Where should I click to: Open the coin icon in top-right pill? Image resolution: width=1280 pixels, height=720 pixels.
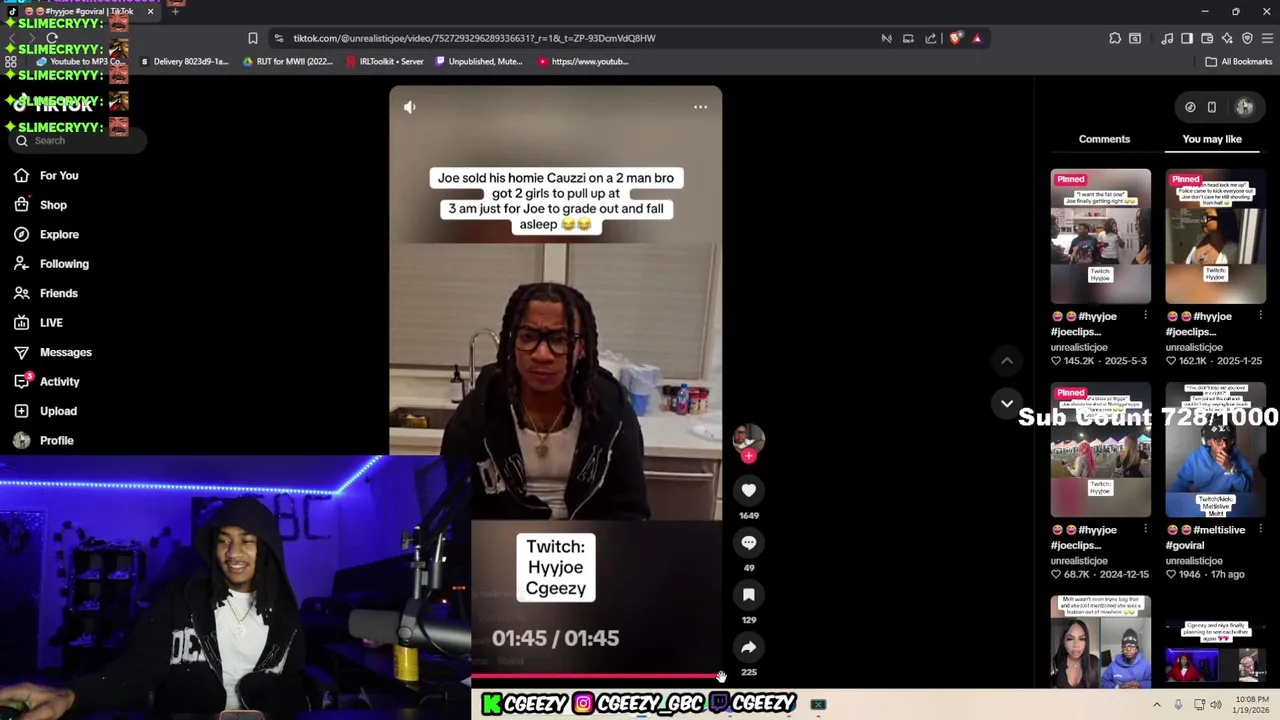(x=1190, y=107)
